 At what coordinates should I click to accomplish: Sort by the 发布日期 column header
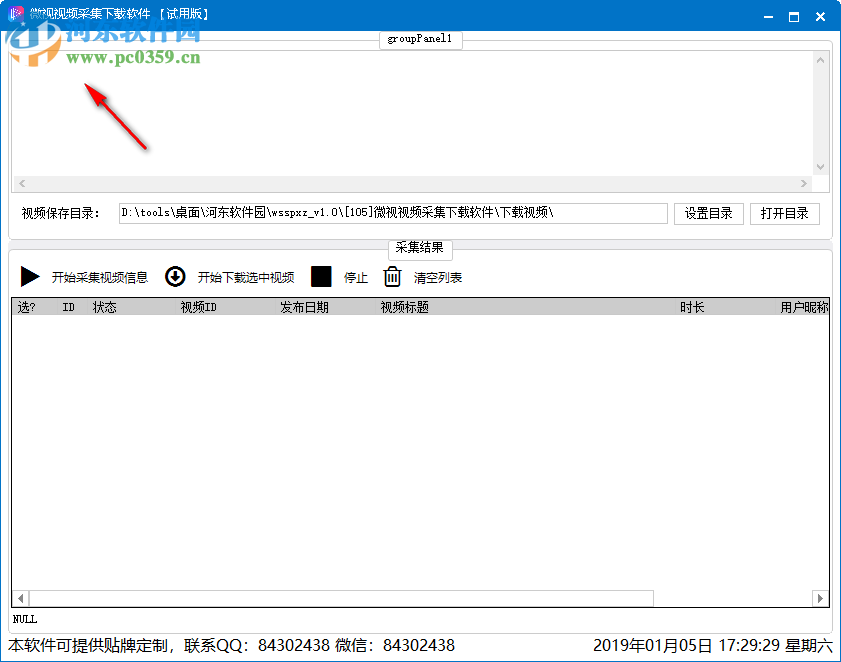tap(307, 307)
